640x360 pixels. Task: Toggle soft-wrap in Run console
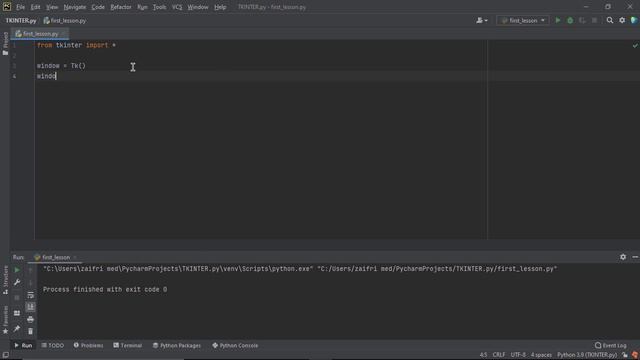pos(30,295)
